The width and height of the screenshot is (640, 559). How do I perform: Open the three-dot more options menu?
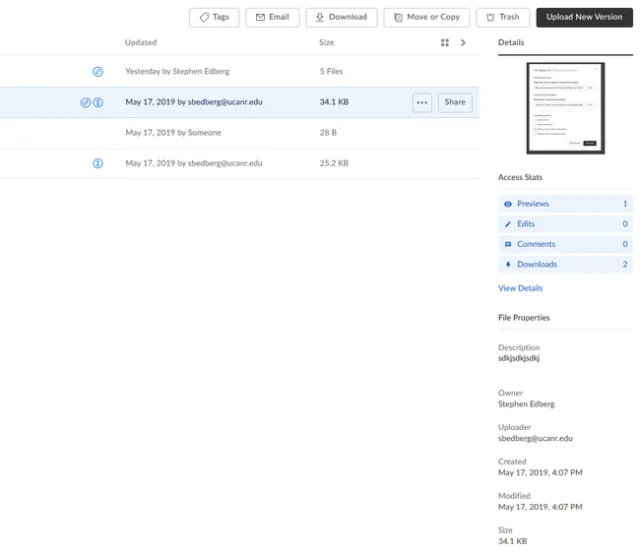point(422,102)
